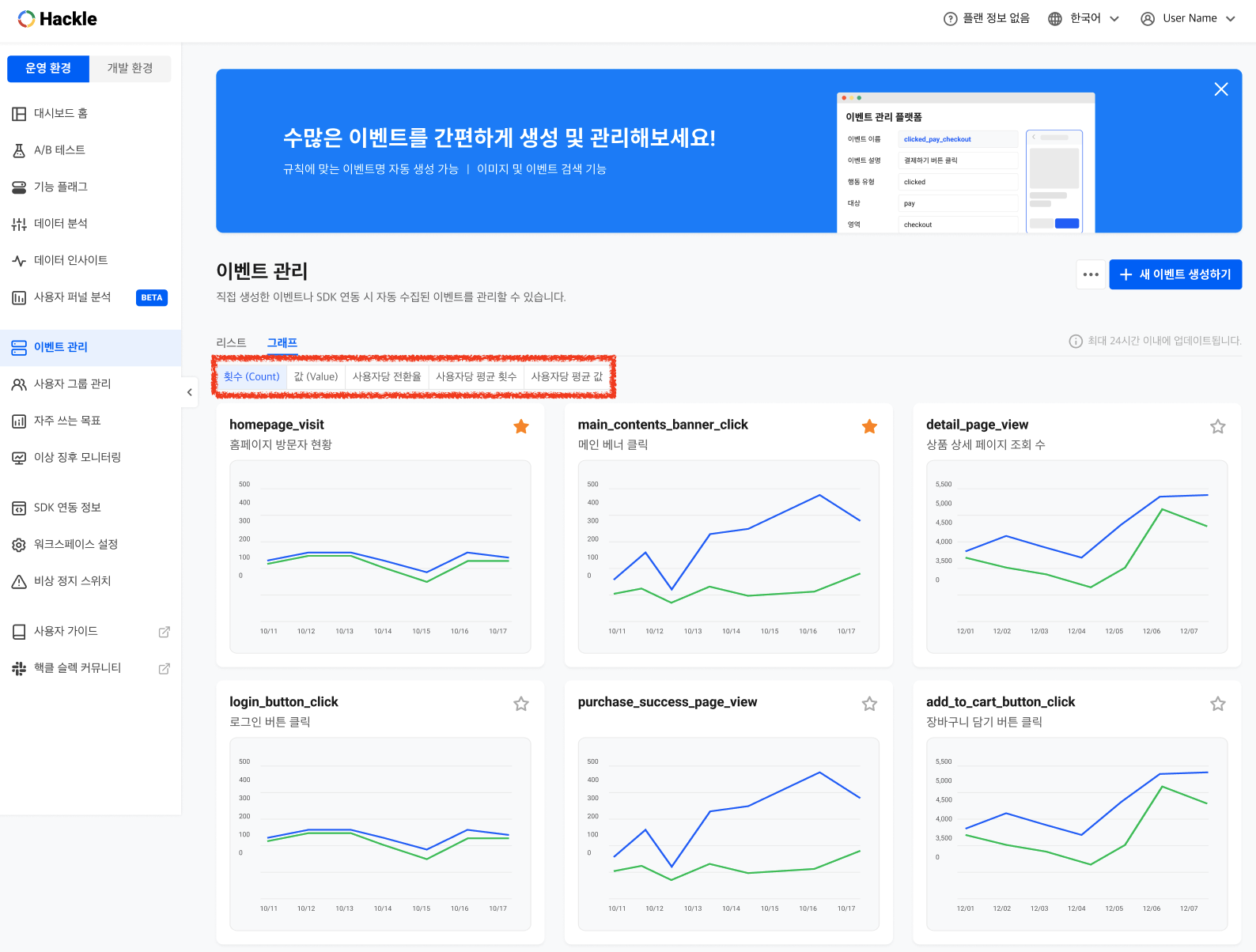Viewport: 1256px width, 952px height.
Task: Open the three-dot more options button
Action: coord(1091,274)
